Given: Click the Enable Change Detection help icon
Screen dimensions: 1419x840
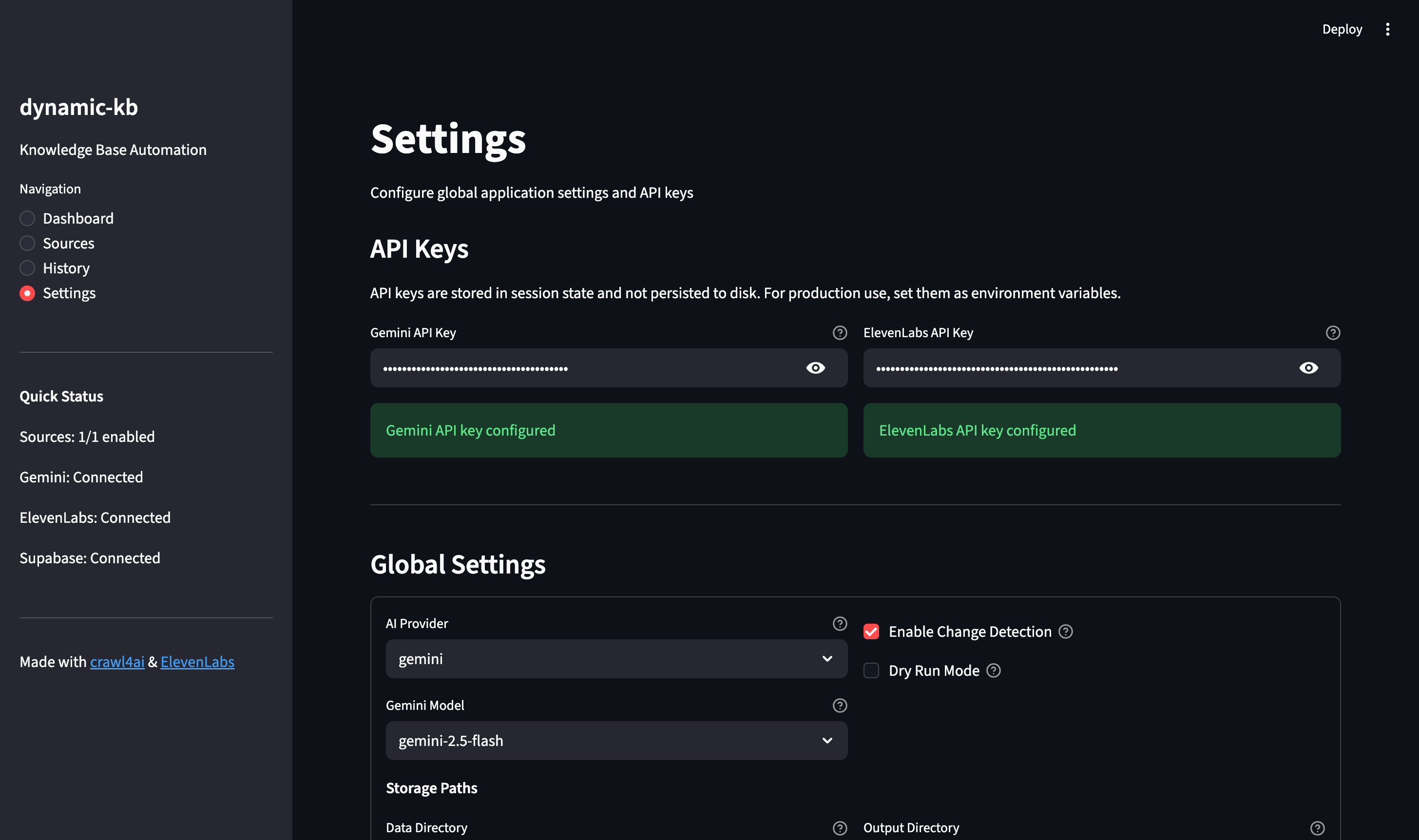Looking at the screenshot, I should 1066,631.
